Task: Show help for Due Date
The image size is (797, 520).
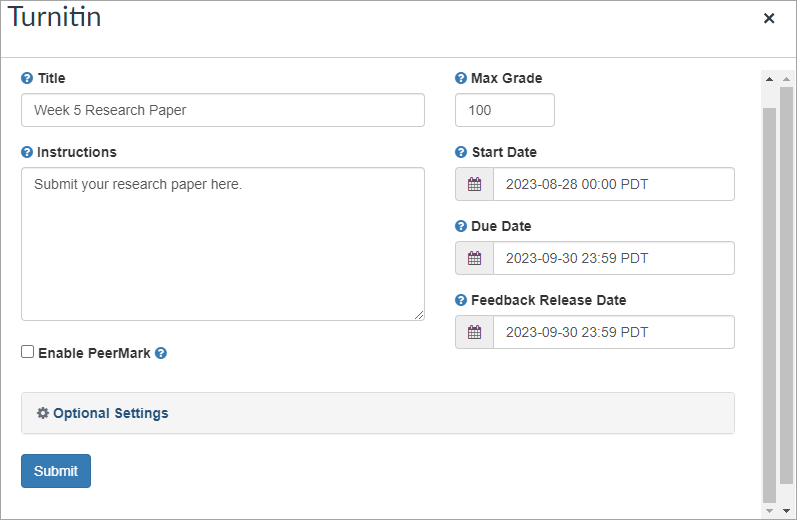Action: point(461,226)
